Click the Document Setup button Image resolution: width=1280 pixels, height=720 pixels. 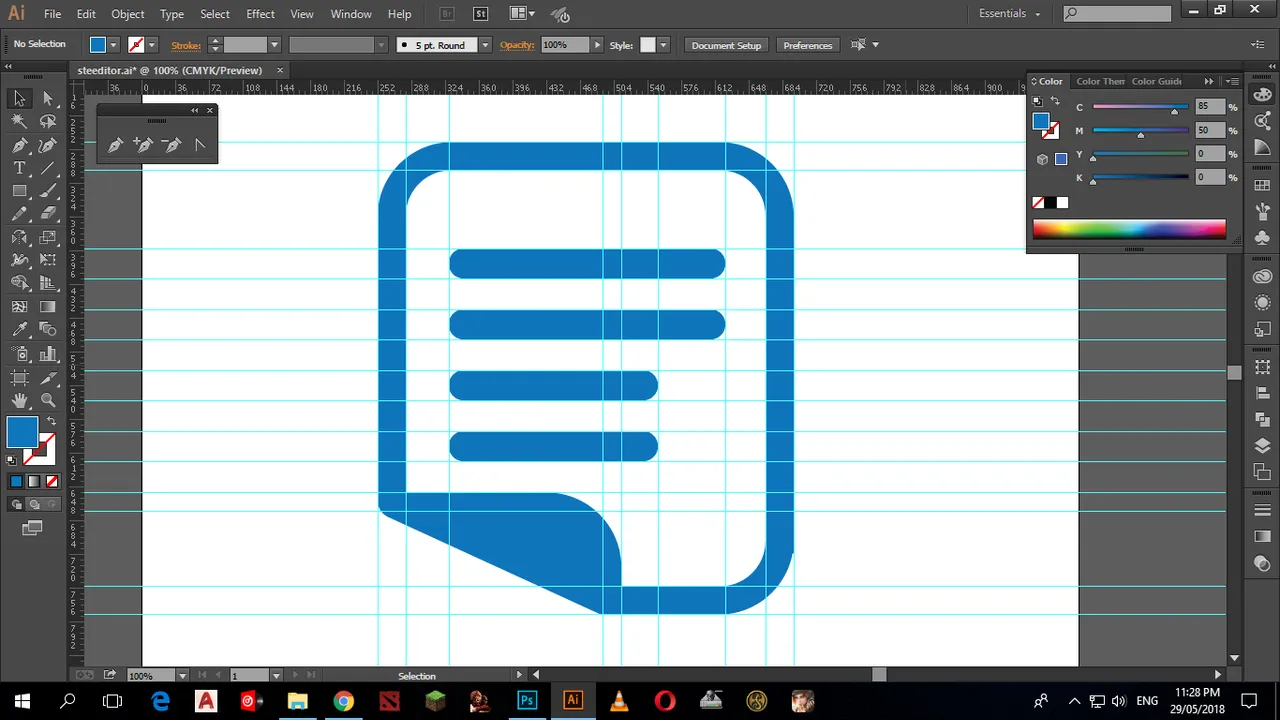click(726, 45)
